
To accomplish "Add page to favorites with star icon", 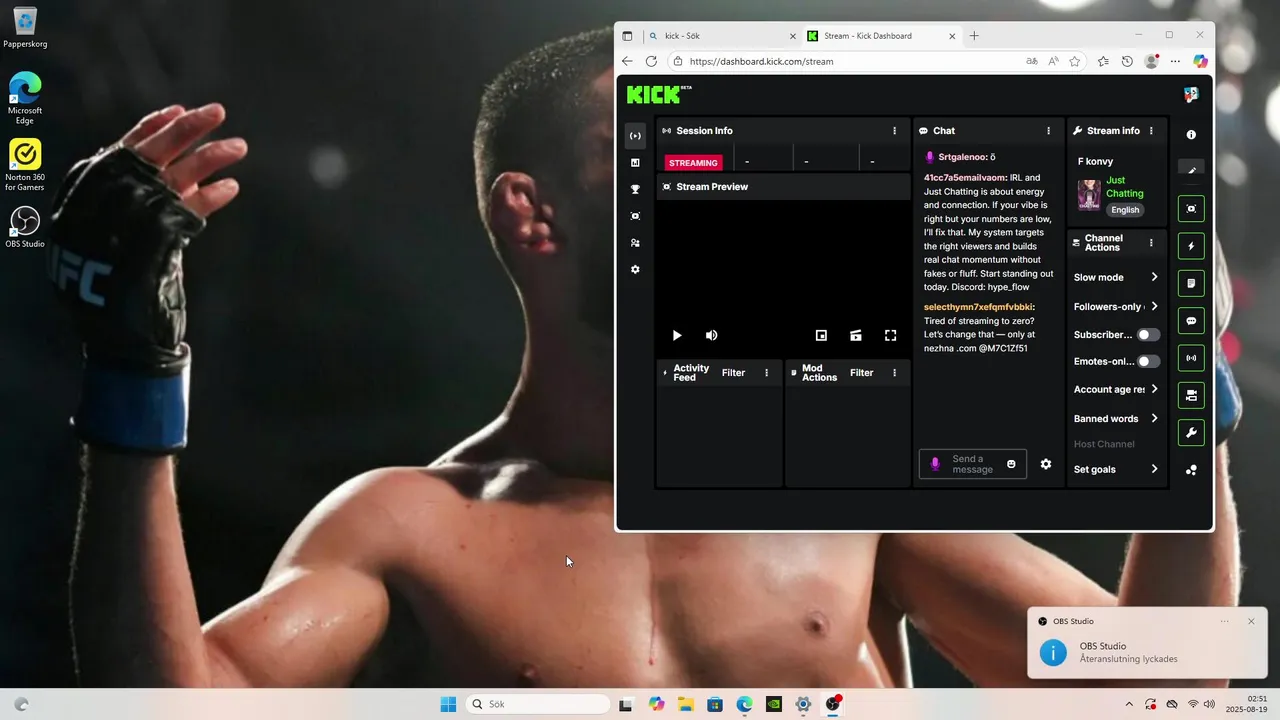I will [x=1075, y=61].
